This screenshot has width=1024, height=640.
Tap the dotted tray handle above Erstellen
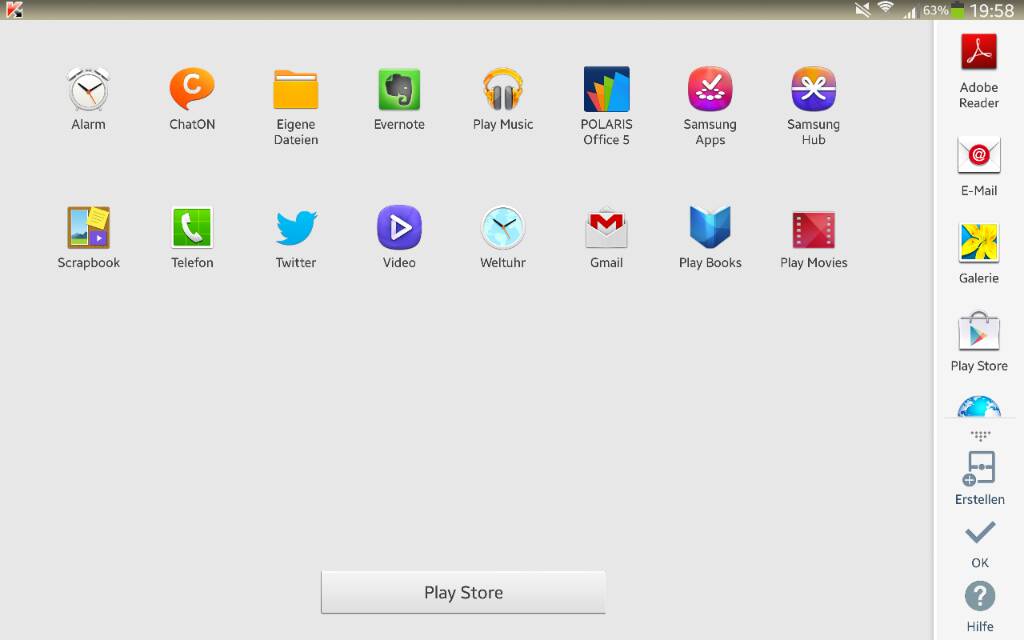point(980,435)
